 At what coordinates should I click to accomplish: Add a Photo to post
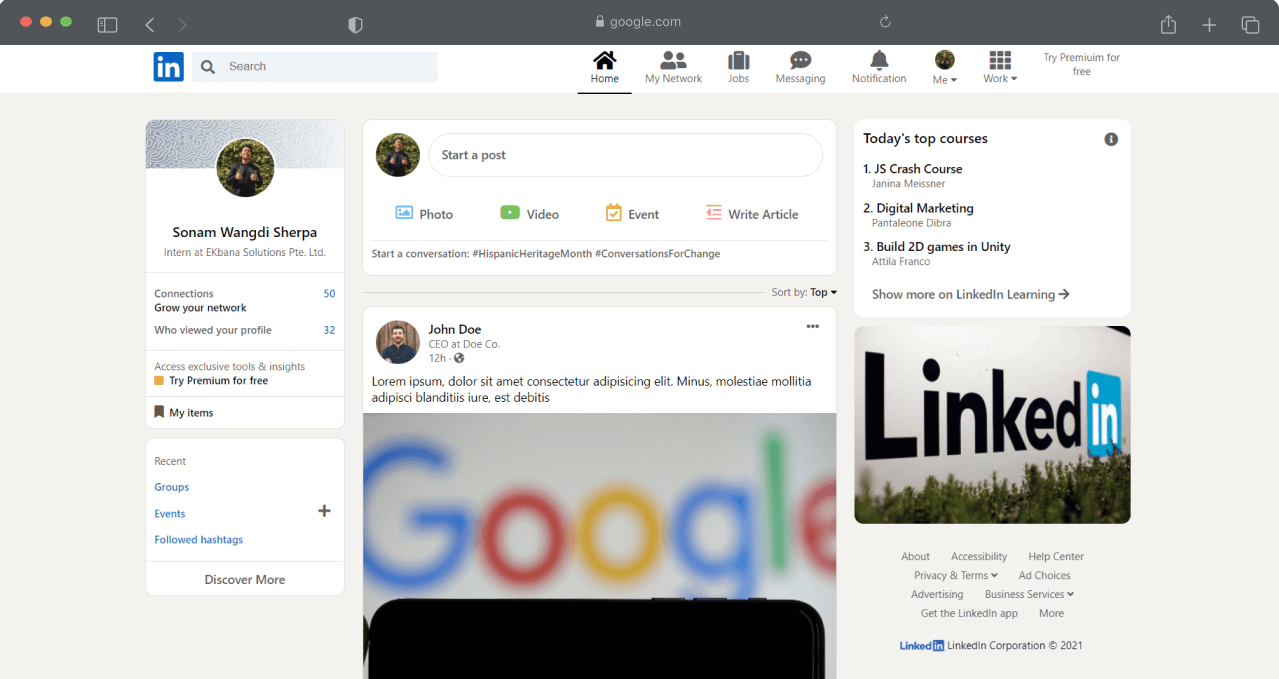(x=424, y=213)
